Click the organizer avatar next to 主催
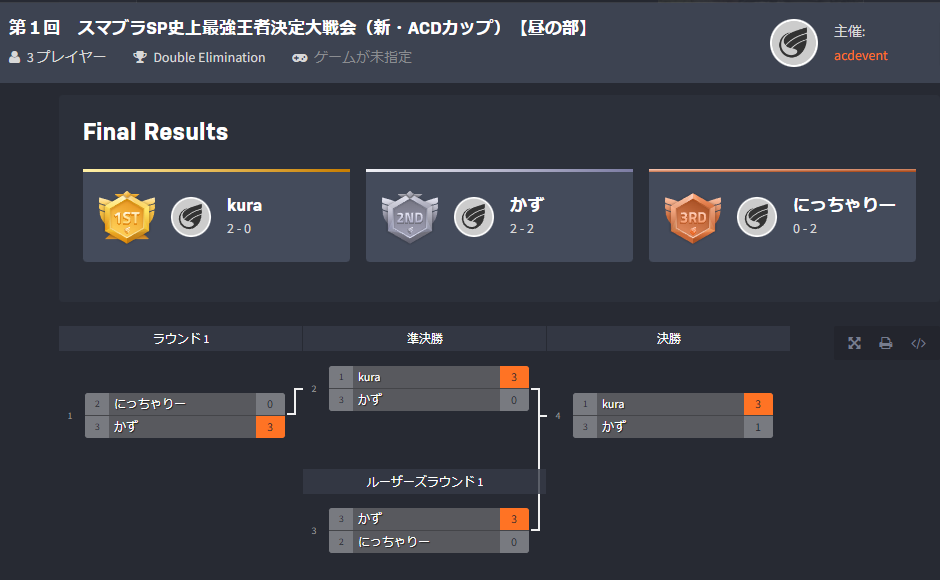940x580 pixels. pos(793,44)
